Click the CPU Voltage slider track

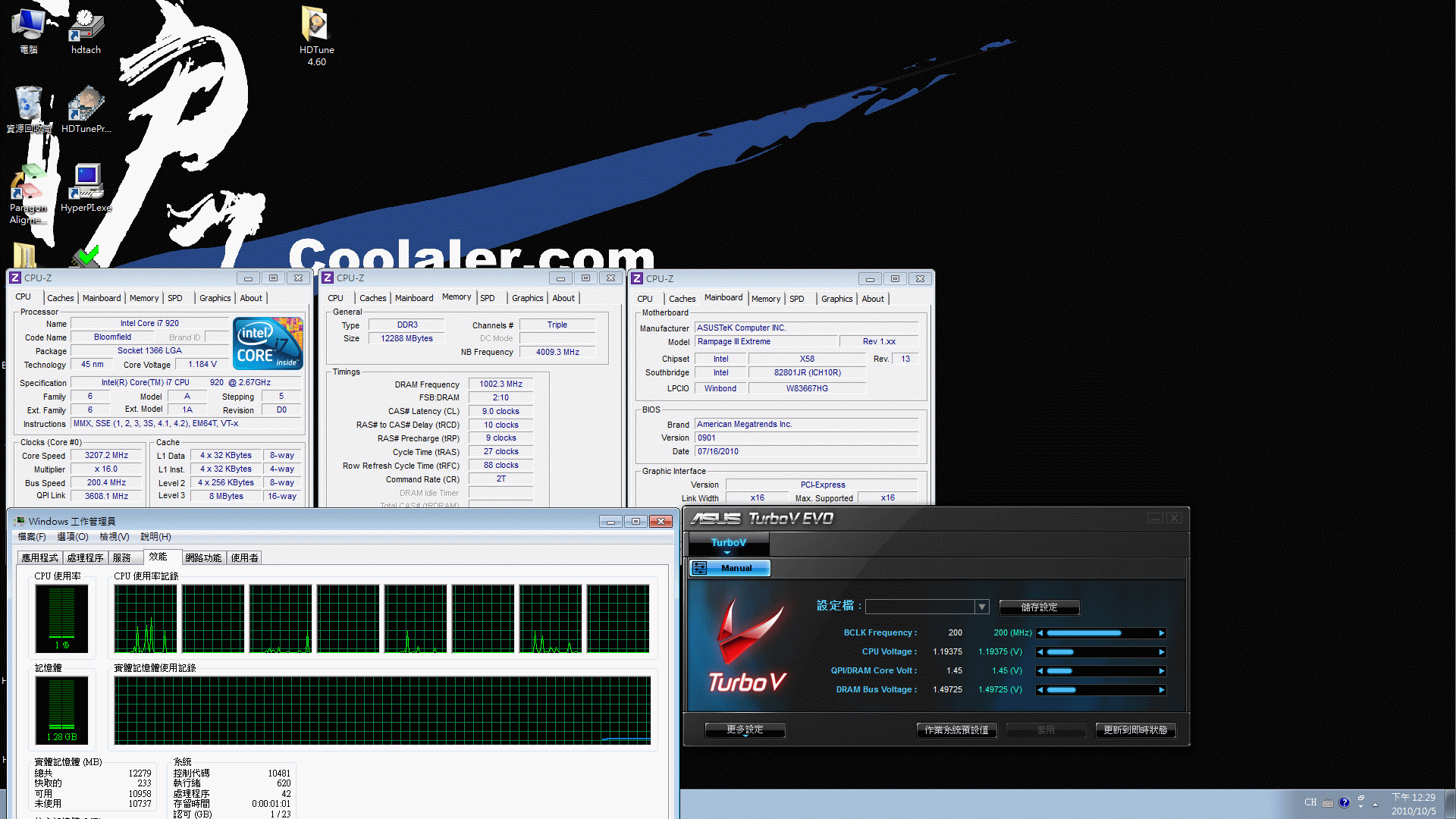[x=1101, y=652]
